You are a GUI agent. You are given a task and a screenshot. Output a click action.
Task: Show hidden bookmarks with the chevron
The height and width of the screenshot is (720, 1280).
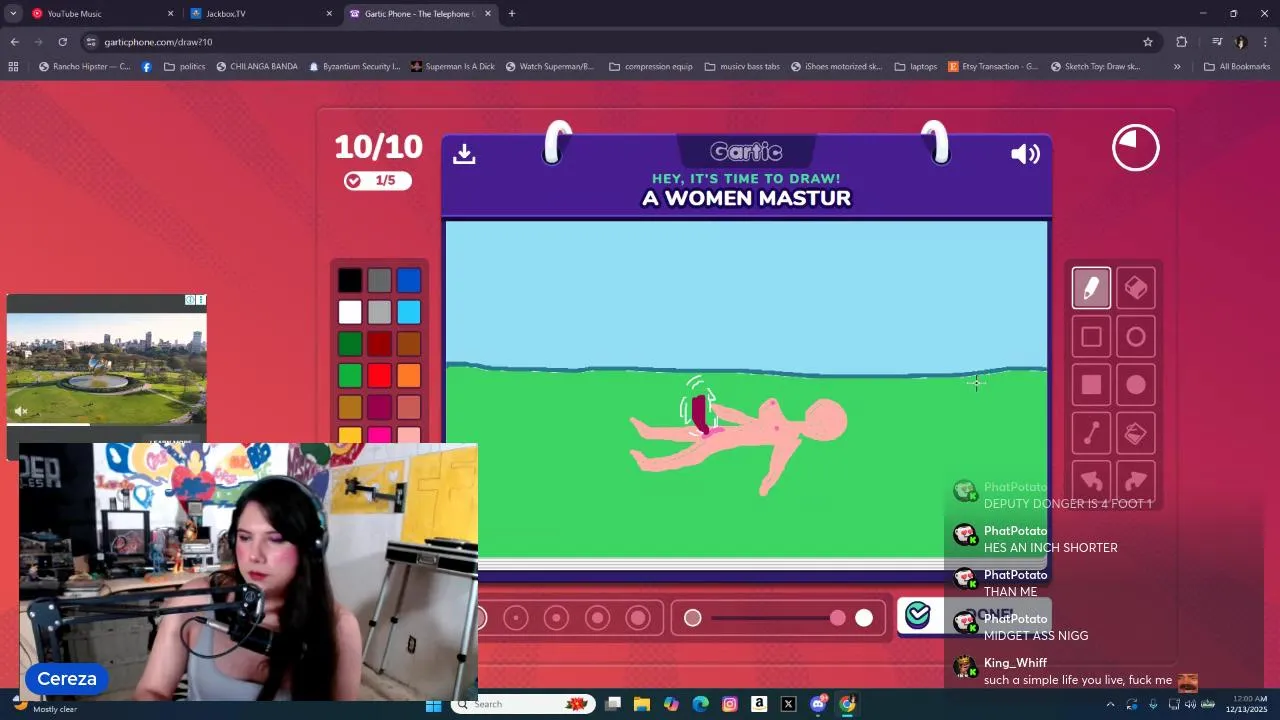click(x=1177, y=67)
